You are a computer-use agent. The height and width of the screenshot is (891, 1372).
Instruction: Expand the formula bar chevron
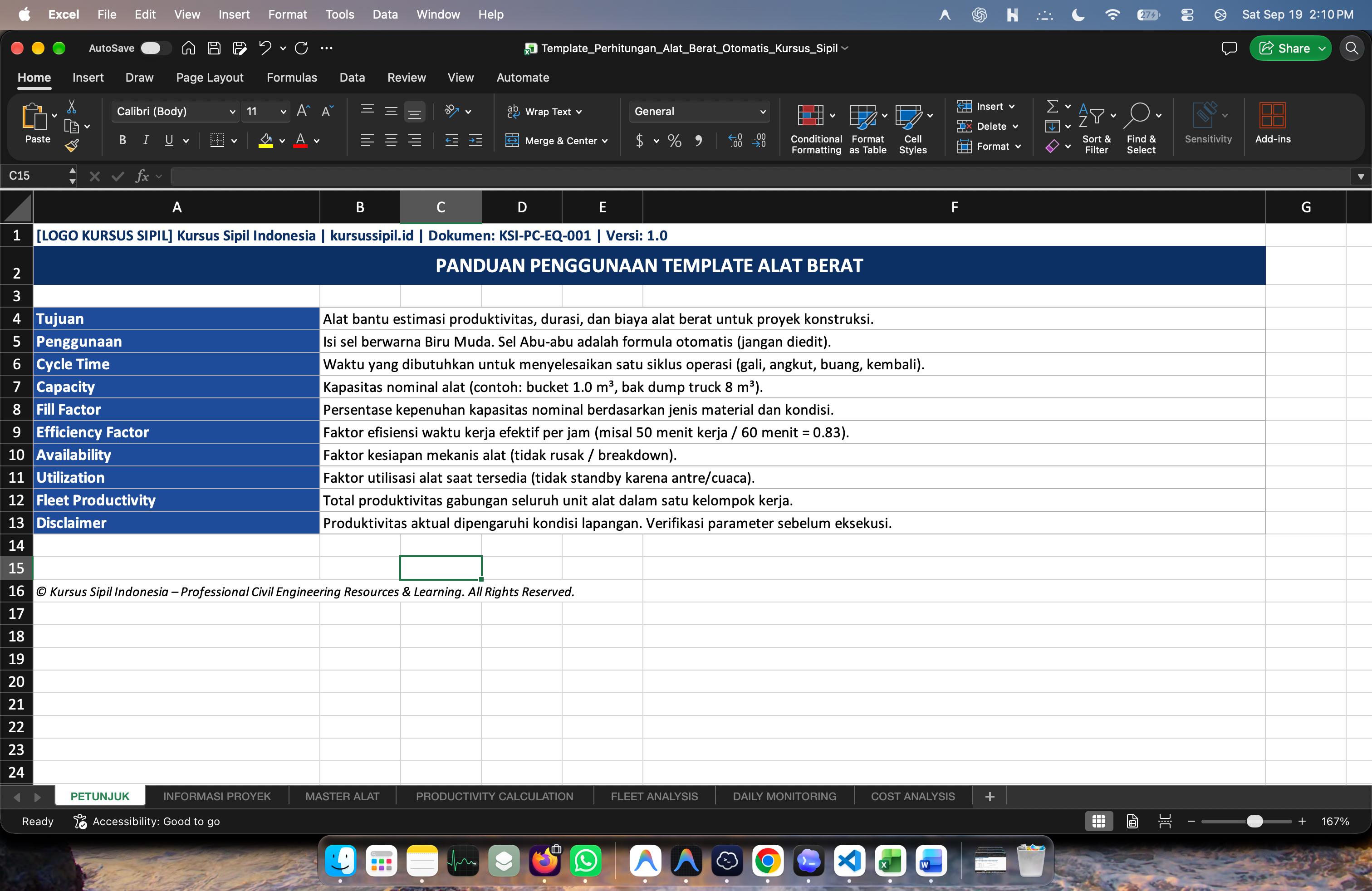[1361, 176]
